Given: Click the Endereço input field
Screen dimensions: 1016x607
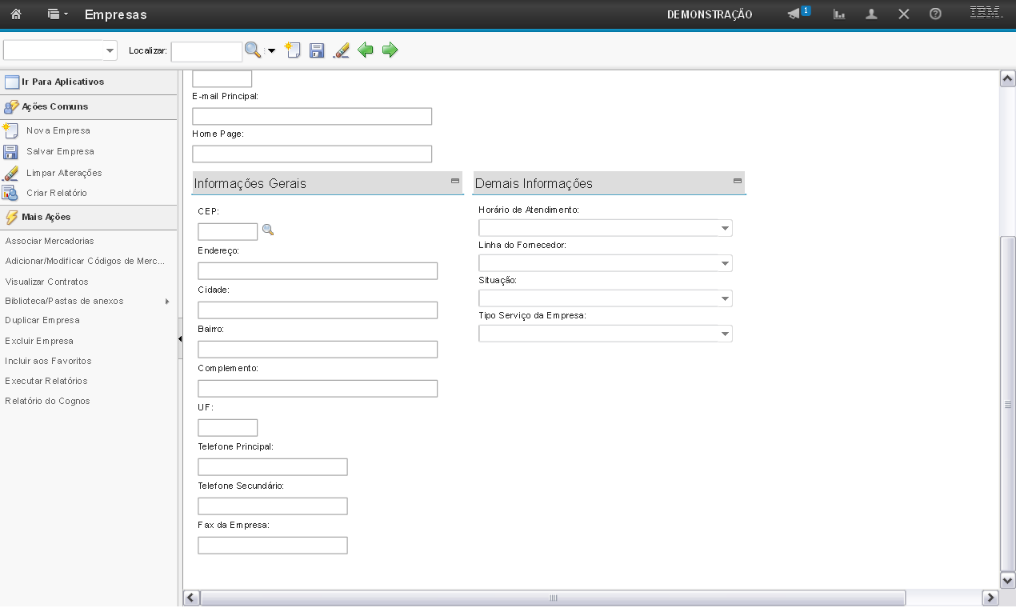Looking at the screenshot, I should pos(317,271).
